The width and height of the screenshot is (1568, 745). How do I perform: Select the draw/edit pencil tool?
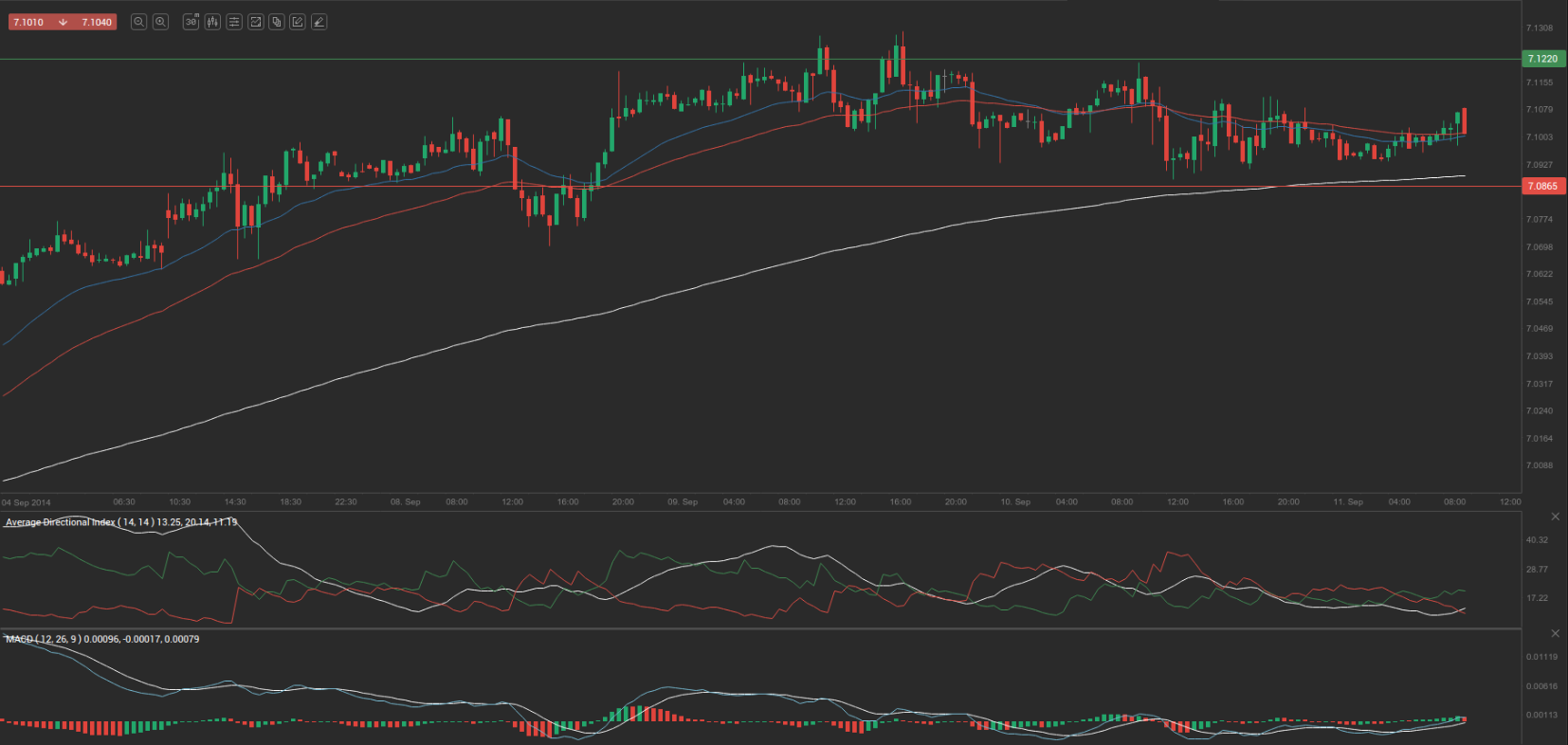tap(298, 22)
